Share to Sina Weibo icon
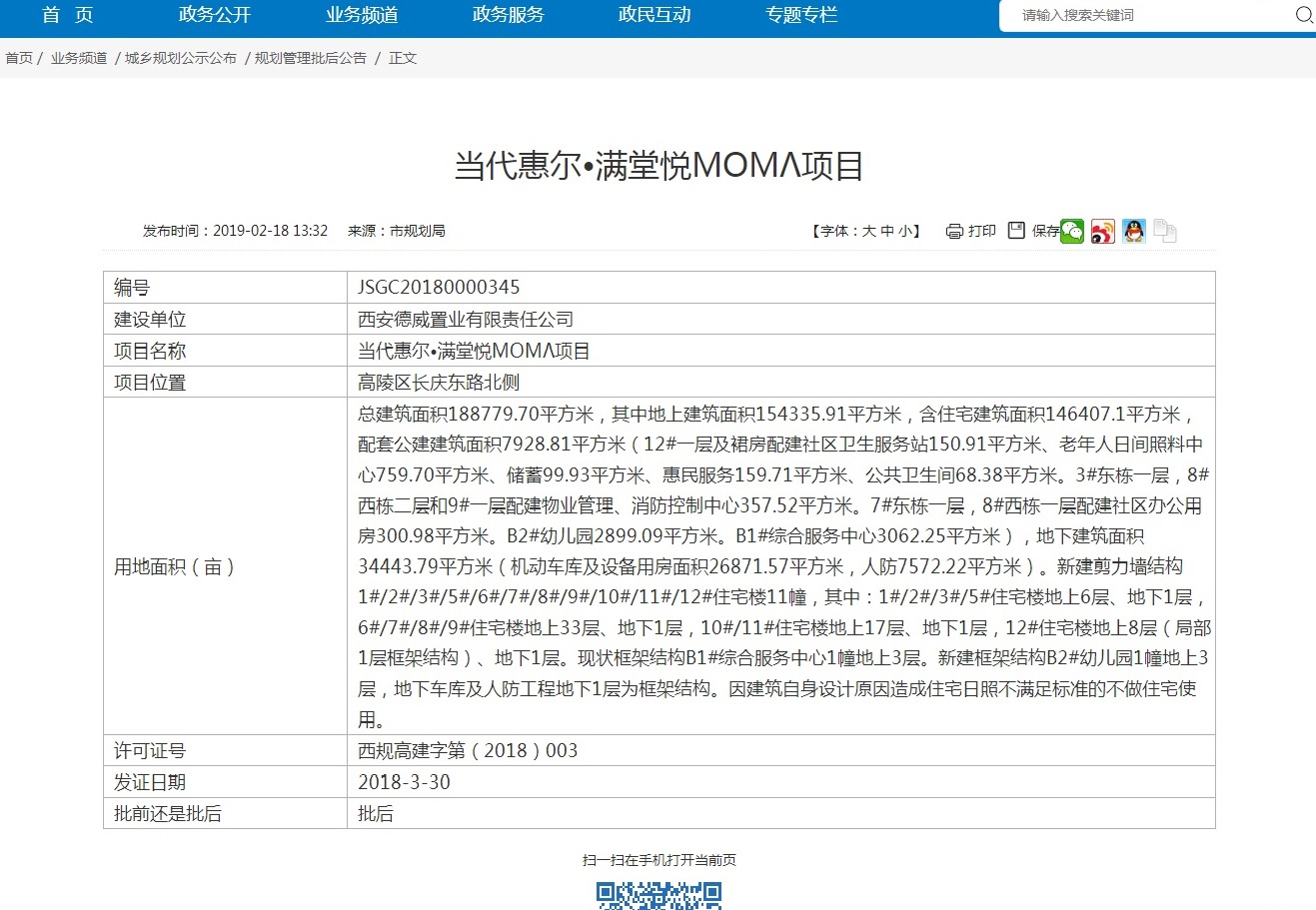This screenshot has width=1316, height=910. click(x=1102, y=232)
